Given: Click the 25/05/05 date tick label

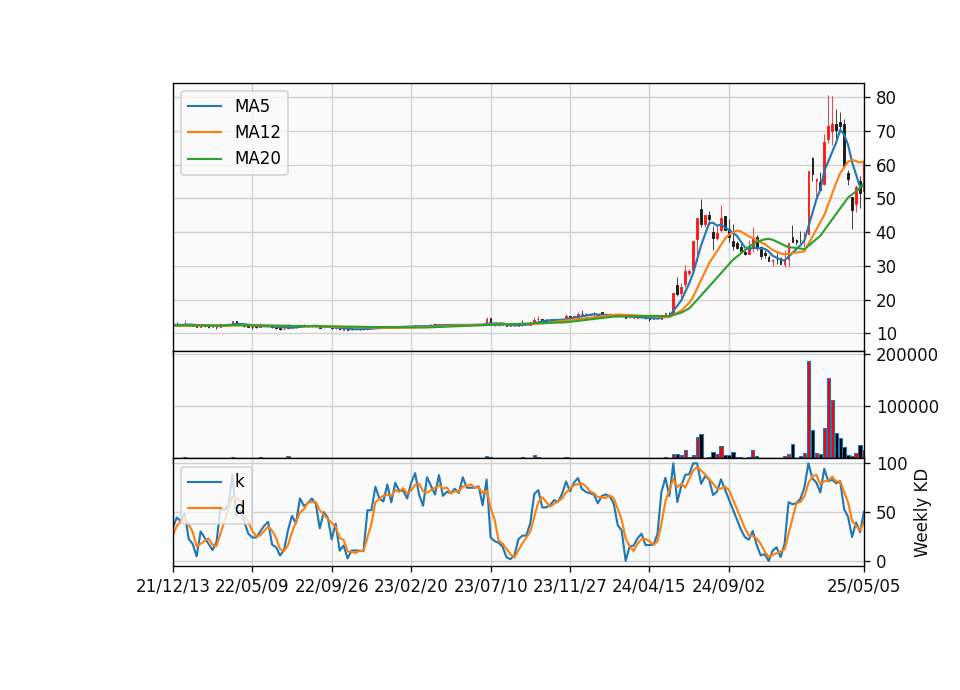Looking at the screenshot, I should [x=863, y=586].
